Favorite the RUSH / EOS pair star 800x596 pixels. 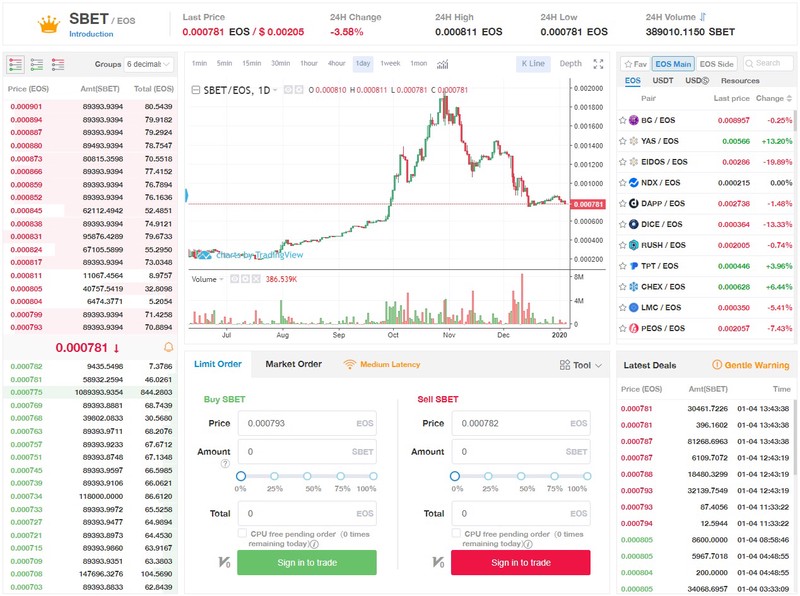pos(622,245)
